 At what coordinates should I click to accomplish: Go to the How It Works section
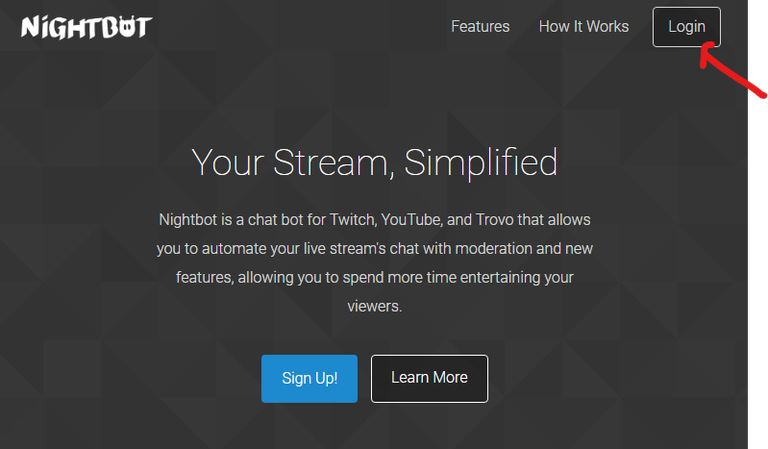pyautogui.click(x=583, y=27)
